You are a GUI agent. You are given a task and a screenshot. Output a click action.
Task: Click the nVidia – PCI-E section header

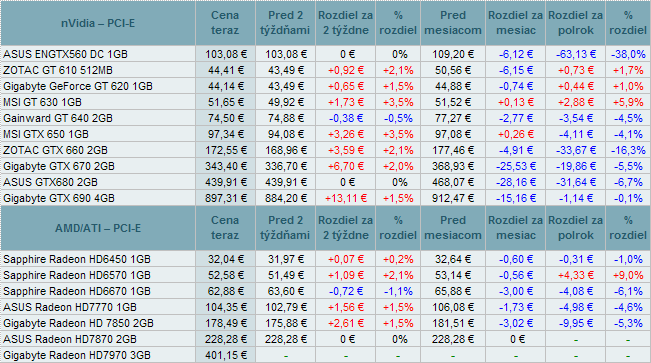[x=98, y=23]
